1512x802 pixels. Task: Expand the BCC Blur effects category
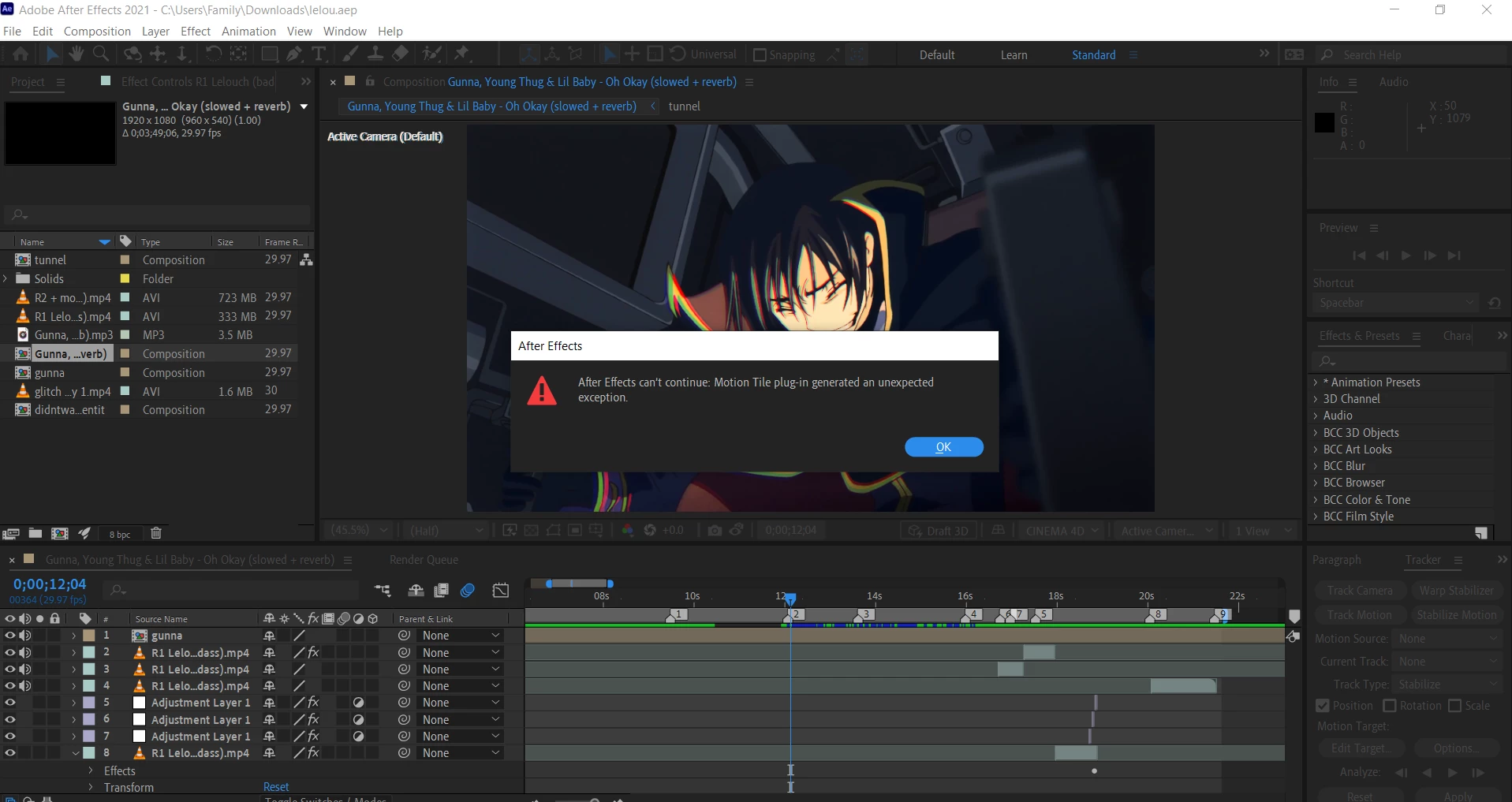(x=1316, y=466)
